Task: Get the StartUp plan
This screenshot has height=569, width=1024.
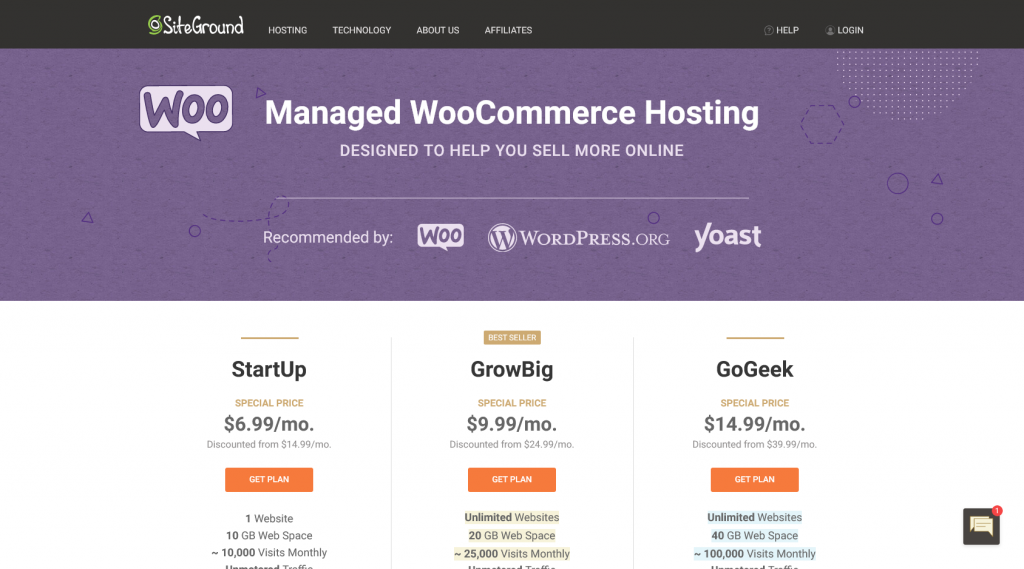Action: [x=269, y=480]
